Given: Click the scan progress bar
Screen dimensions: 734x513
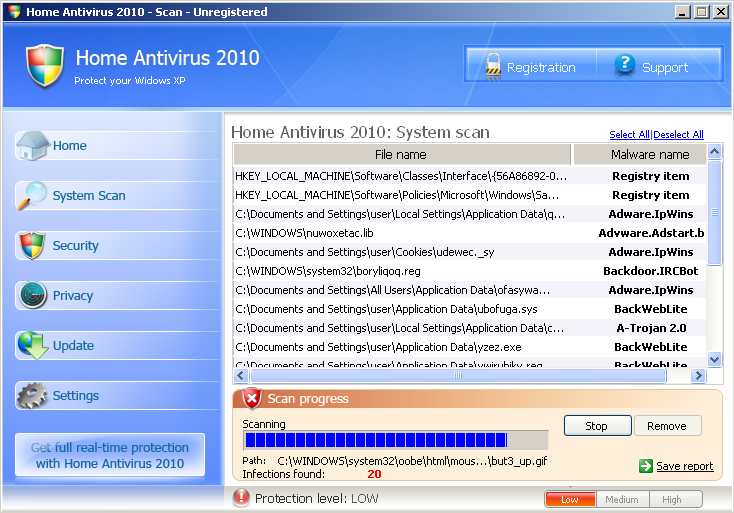Looking at the screenshot, I should click(x=396, y=440).
